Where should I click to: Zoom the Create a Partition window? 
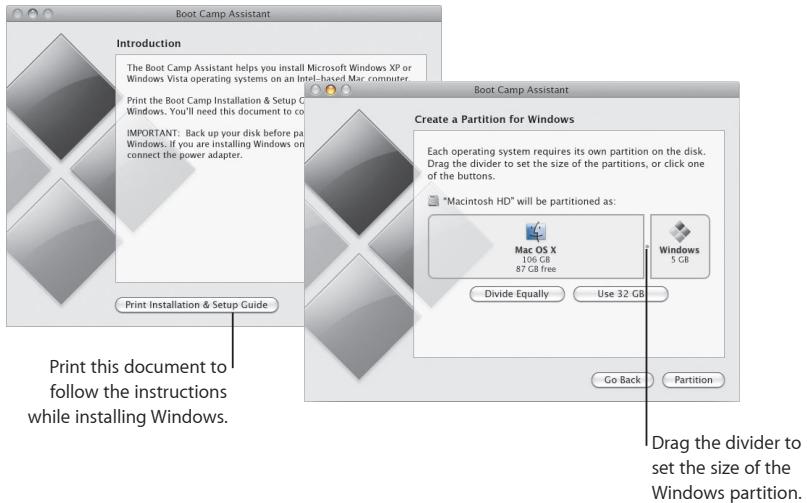(x=345, y=90)
